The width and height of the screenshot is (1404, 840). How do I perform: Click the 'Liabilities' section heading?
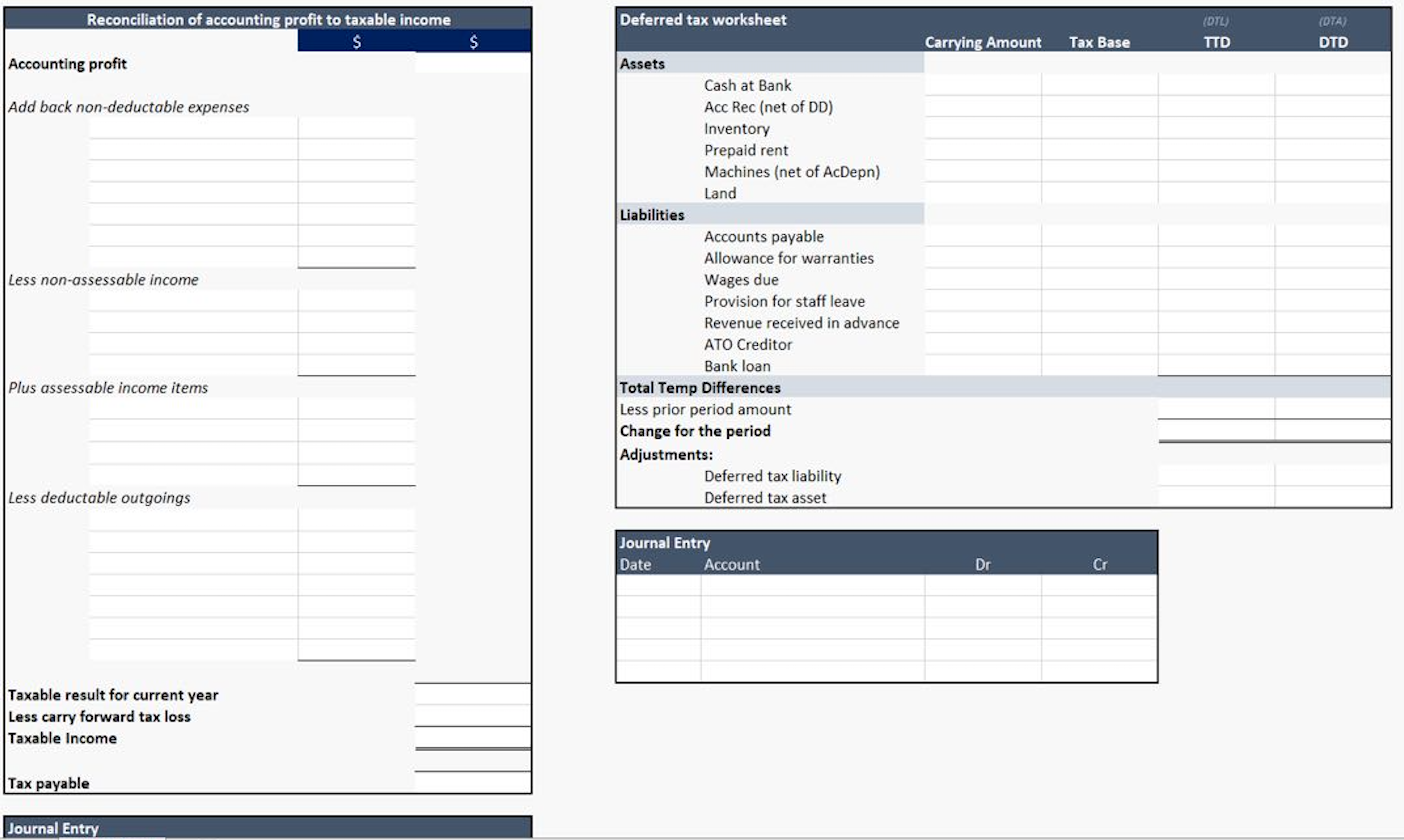(x=652, y=215)
